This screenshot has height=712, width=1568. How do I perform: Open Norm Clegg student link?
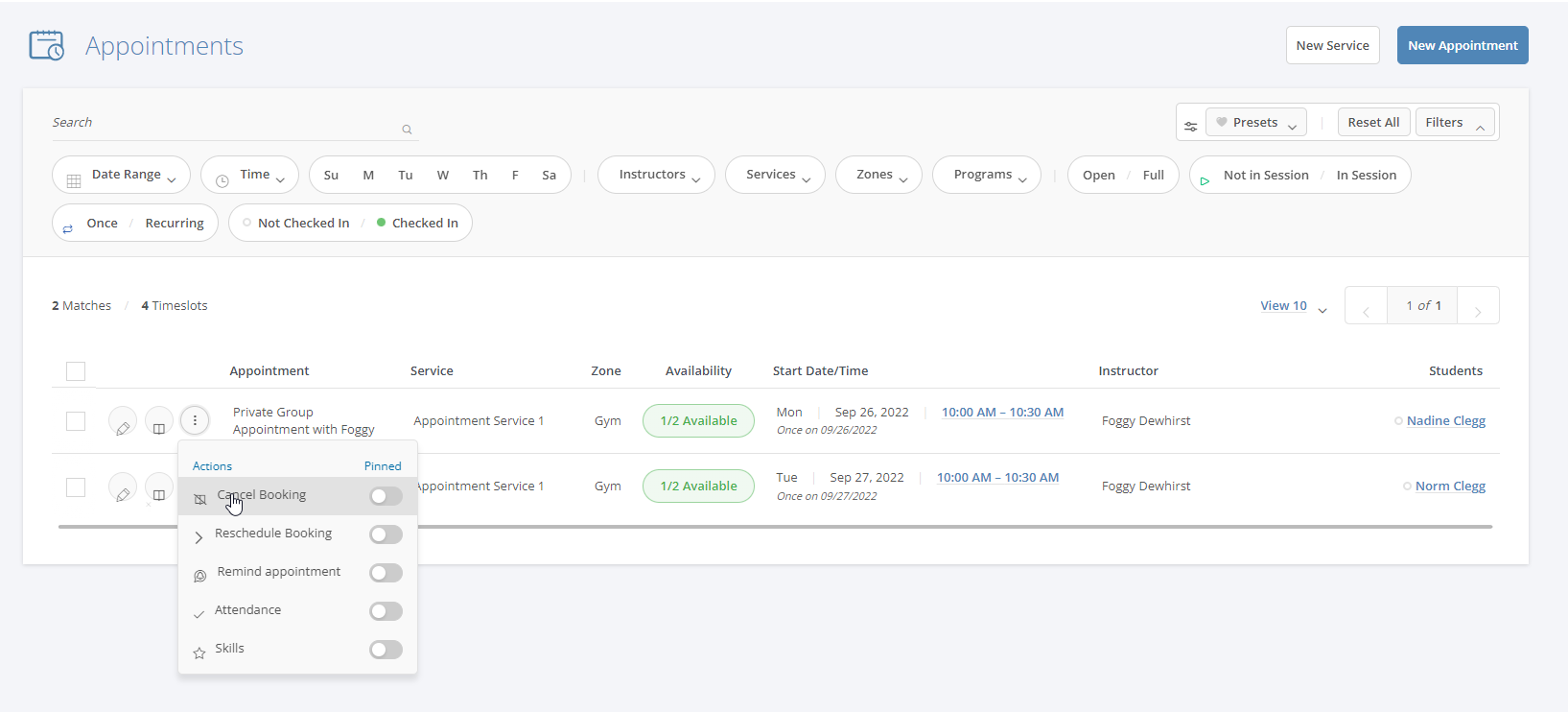coord(1450,487)
